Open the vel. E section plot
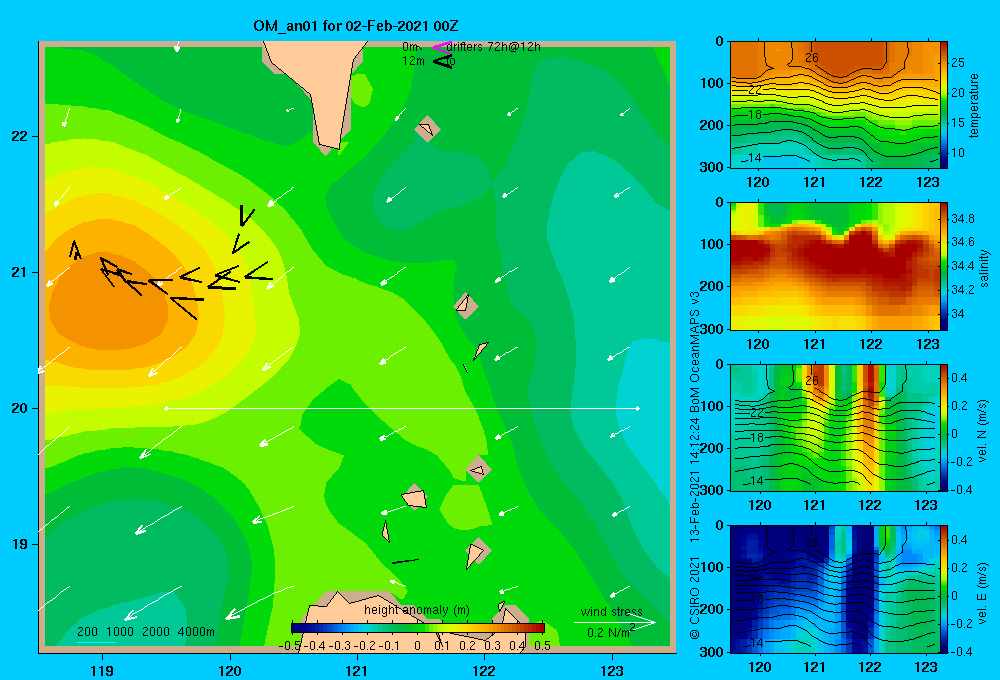 click(834, 589)
